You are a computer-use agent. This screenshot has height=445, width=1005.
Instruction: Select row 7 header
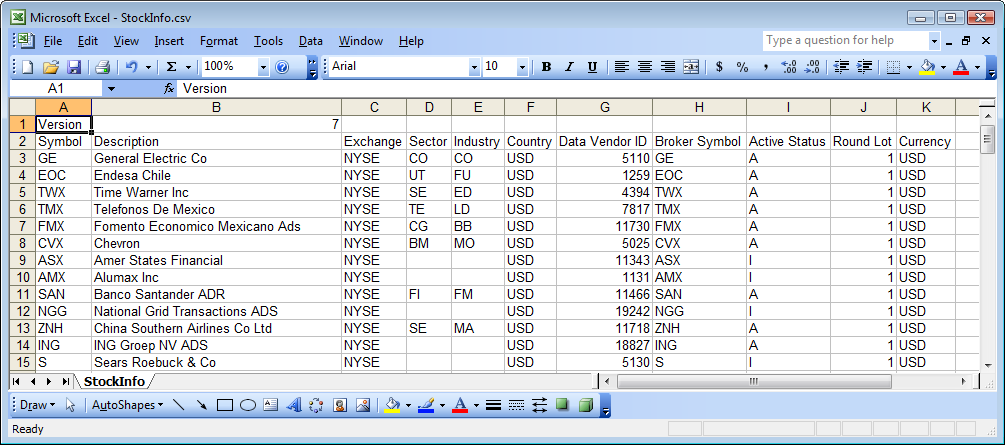(23, 226)
